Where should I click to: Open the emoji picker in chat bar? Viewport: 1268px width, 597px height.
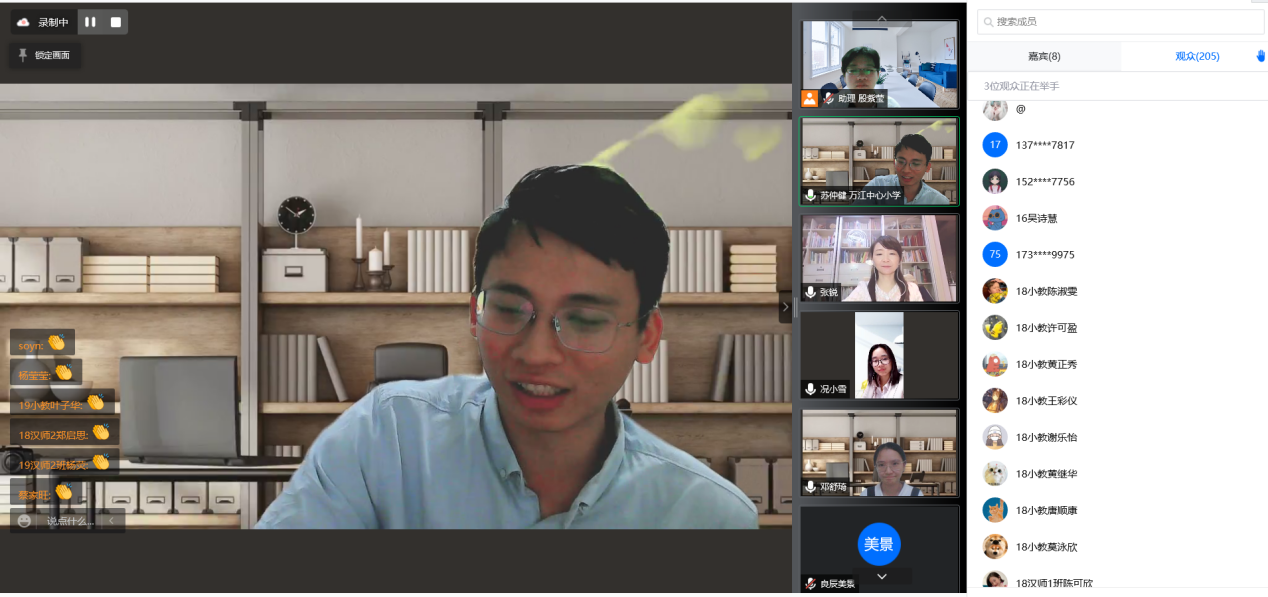point(24,521)
